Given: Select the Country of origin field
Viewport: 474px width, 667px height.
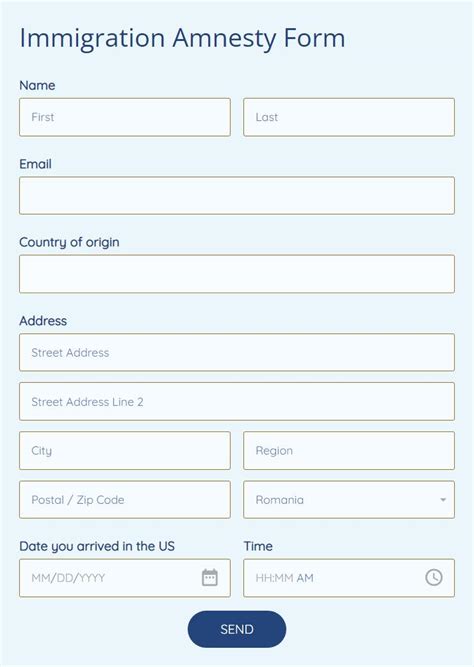Looking at the screenshot, I should point(237,274).
